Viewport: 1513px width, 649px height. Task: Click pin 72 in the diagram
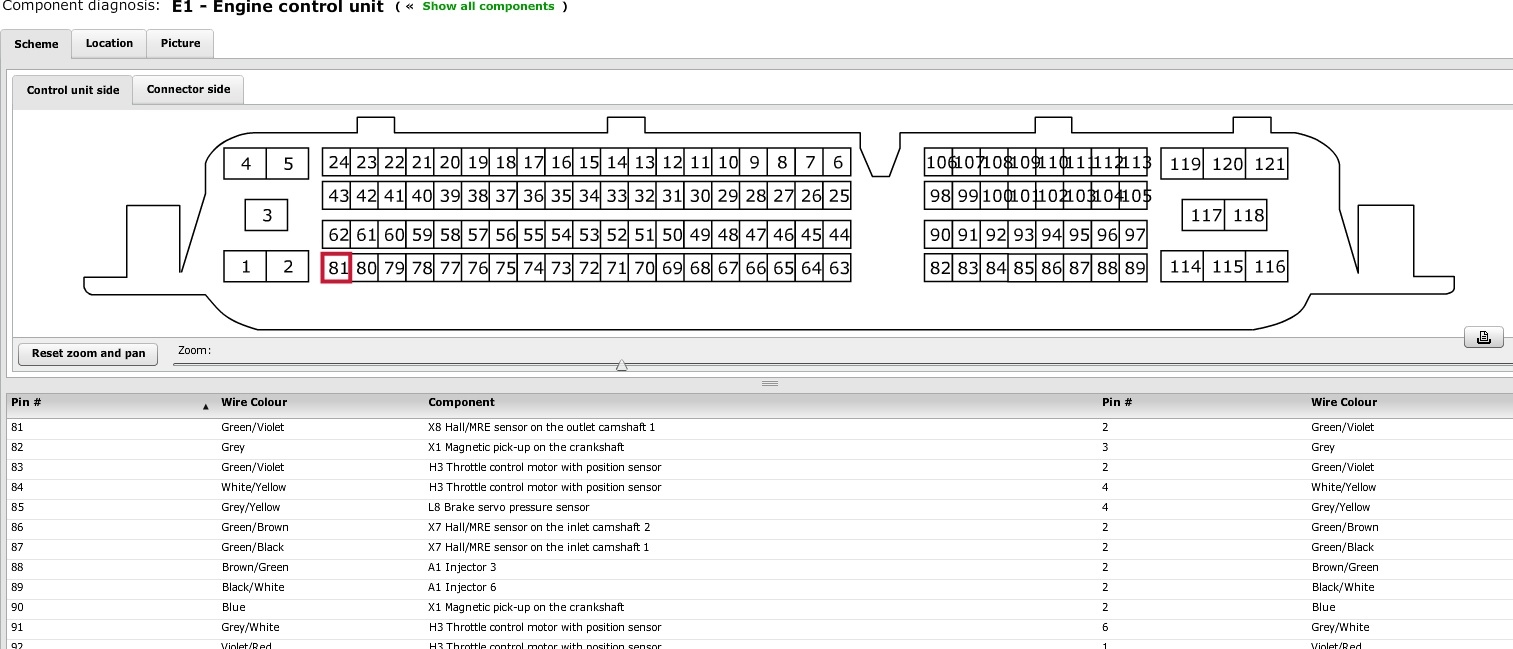coord(589,268)
